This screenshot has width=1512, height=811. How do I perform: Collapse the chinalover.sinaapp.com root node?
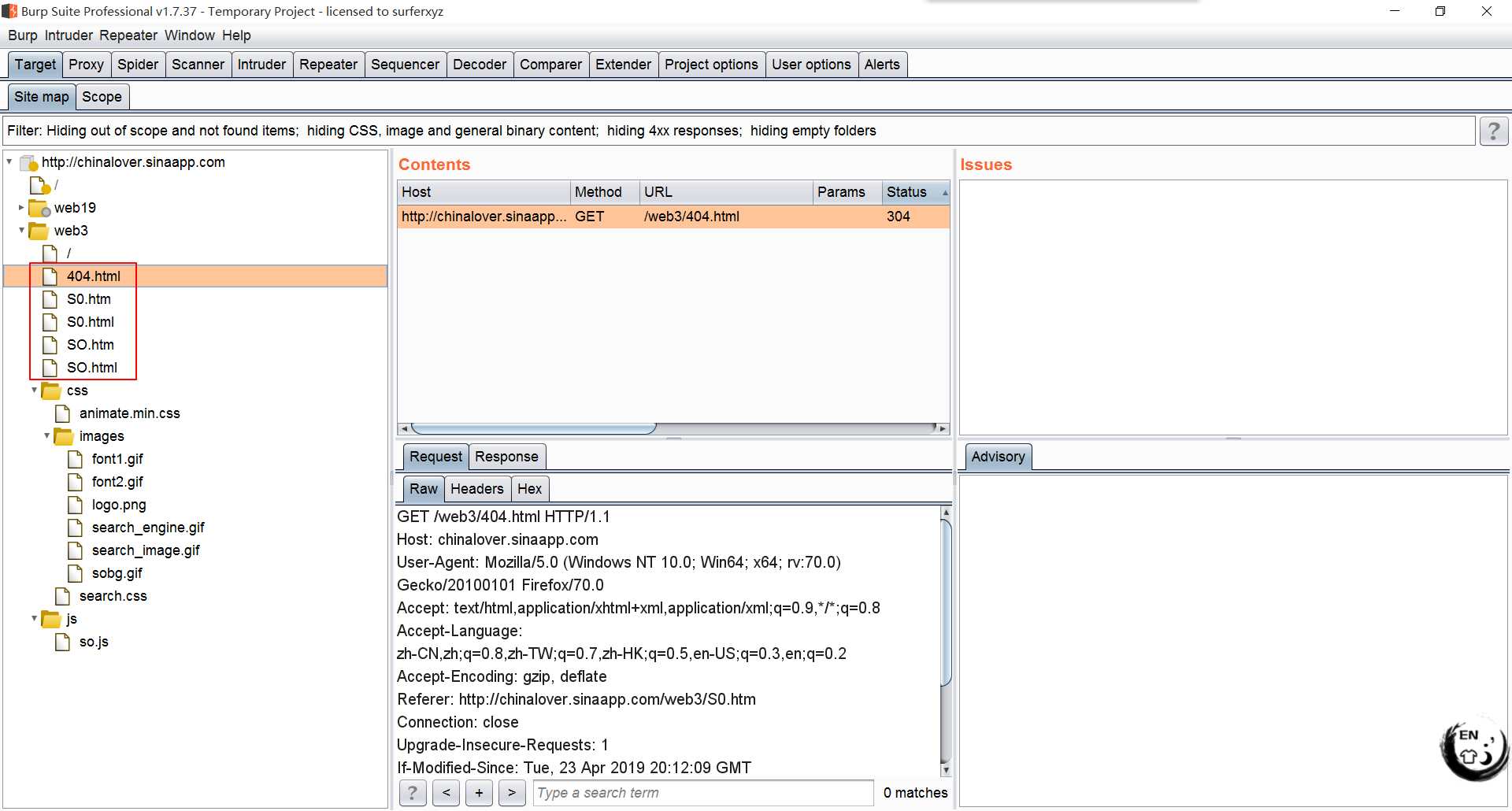tap(9, 162)
